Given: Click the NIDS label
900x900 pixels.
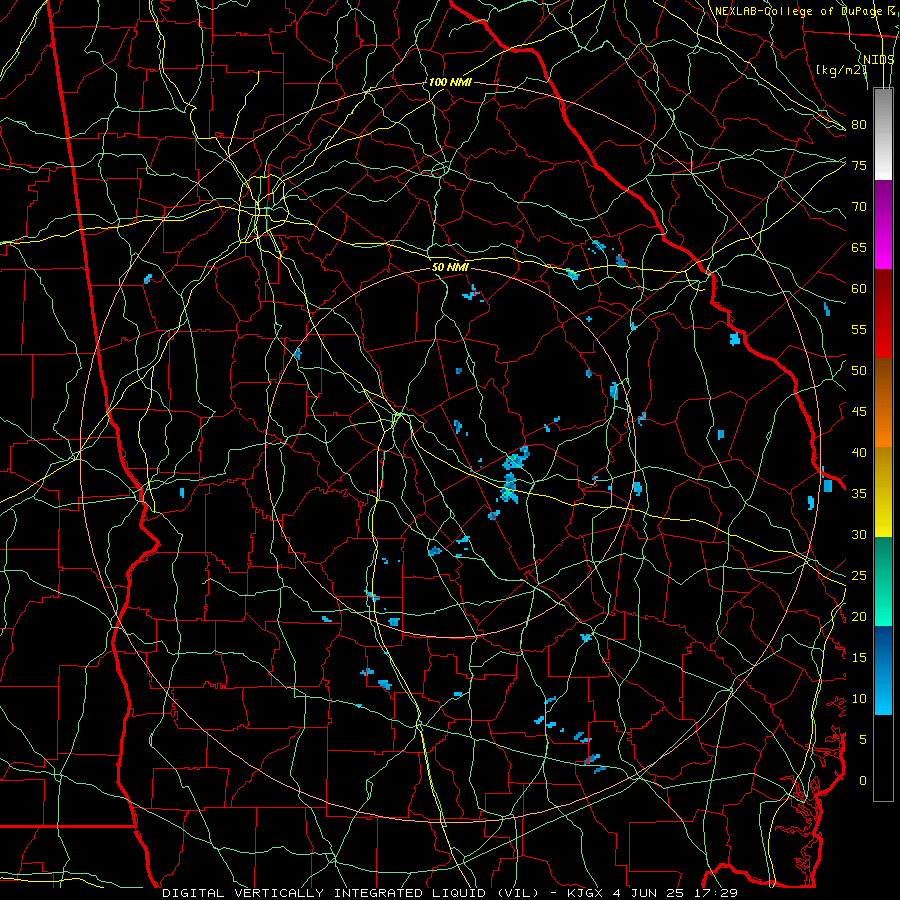Looking at the screenshot, I should point(878,59).
